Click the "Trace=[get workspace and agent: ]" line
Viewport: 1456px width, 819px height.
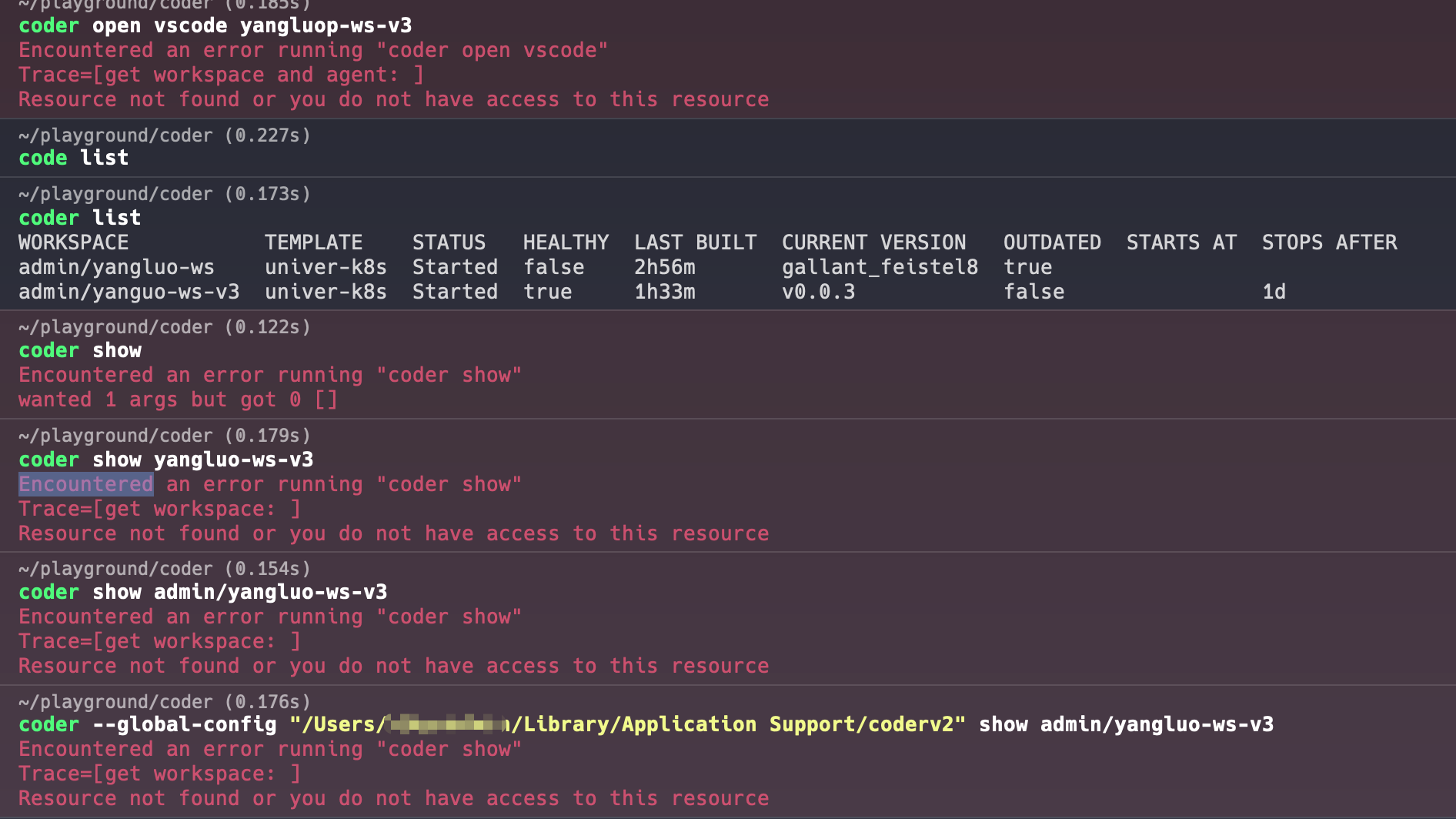click(x=221, y=75)
